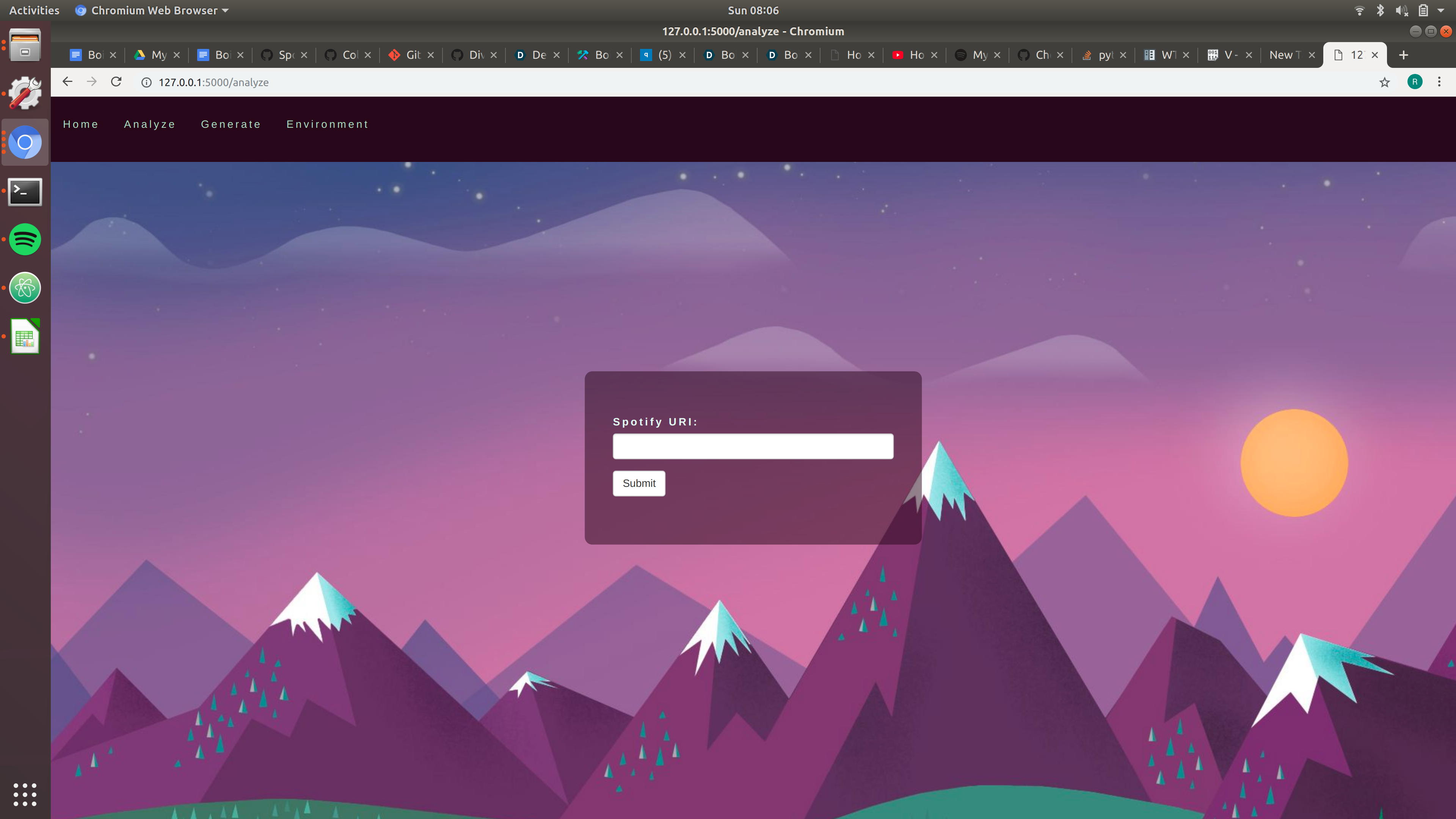The image size is (1456, 819).
Task: Open the Environment navigation link
Action: [327, 124]
